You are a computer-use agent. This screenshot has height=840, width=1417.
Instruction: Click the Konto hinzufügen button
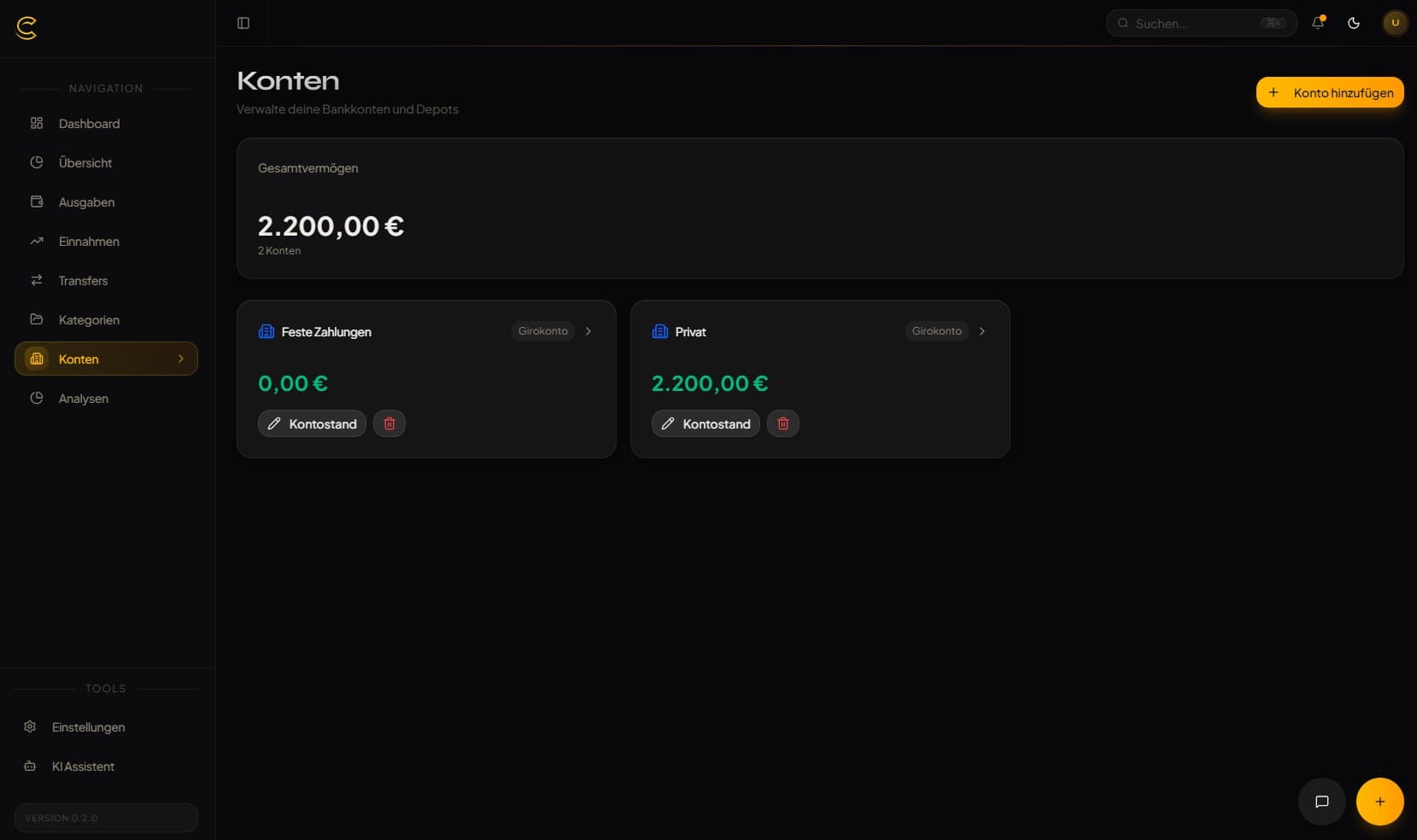click(x=1330, y=92)
